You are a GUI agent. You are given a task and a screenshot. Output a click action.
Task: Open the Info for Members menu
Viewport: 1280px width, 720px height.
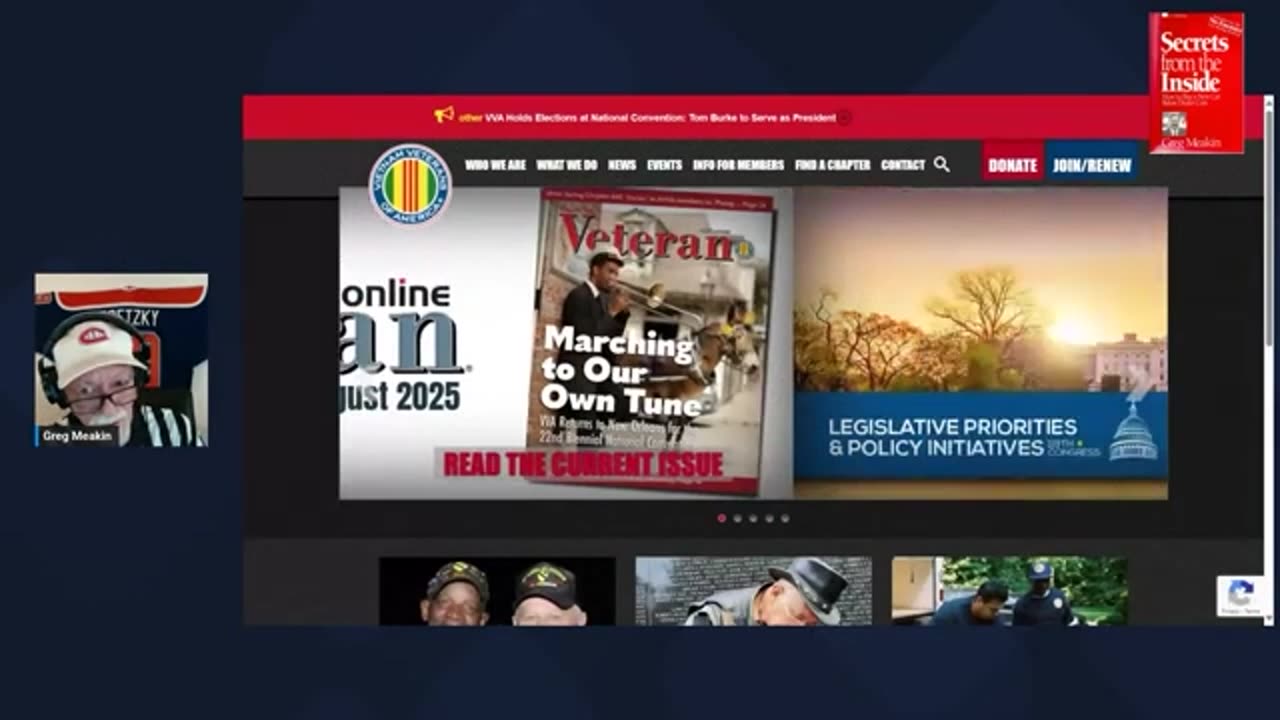(738, 165)
